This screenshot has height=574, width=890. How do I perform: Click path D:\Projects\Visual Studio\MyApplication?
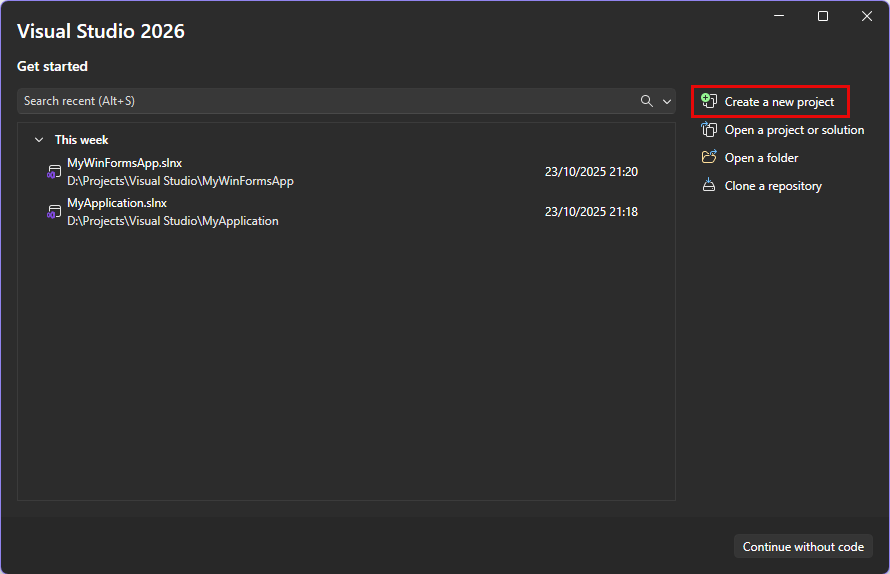(x=173, y=221)
